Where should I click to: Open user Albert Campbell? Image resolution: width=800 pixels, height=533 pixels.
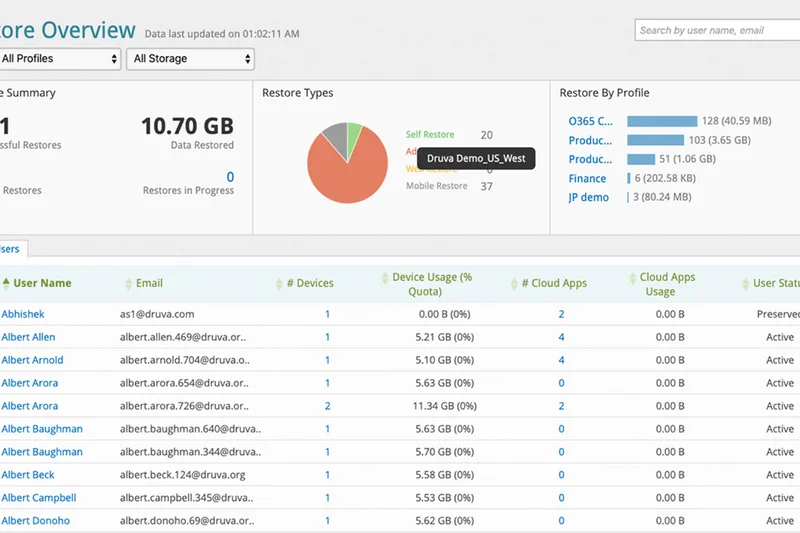[39, 498]
